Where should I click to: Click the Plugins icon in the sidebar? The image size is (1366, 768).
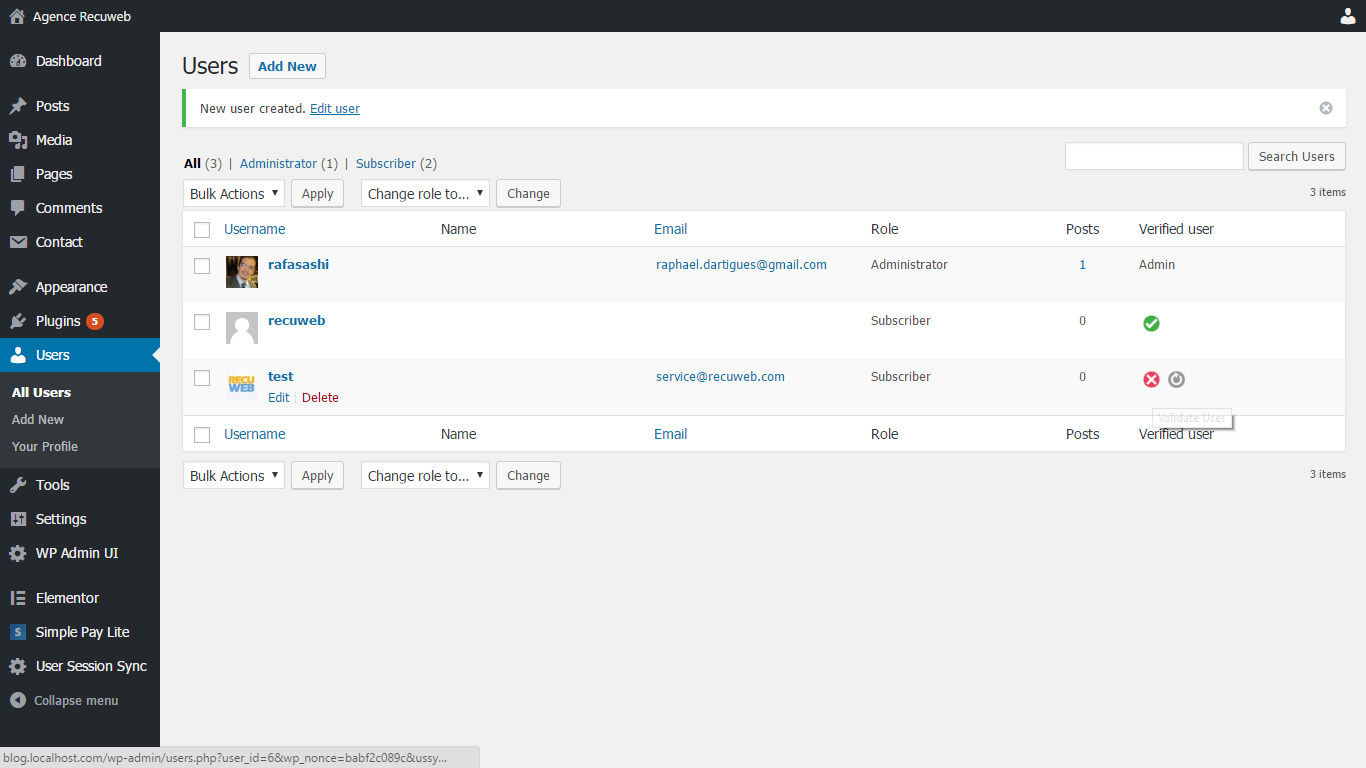[18, 321]
